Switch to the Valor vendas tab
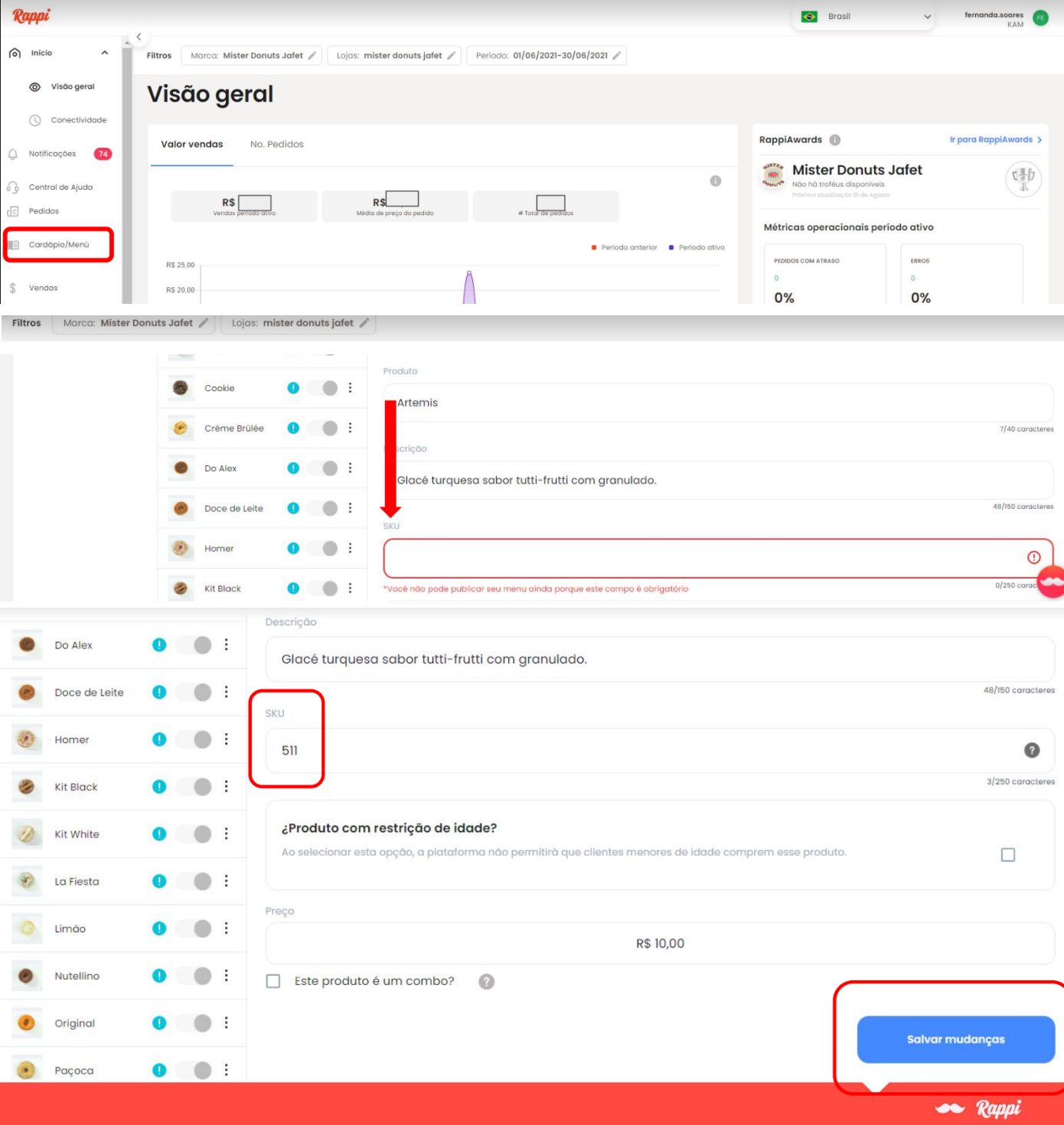1064x1125 pixels. [192, 145]
